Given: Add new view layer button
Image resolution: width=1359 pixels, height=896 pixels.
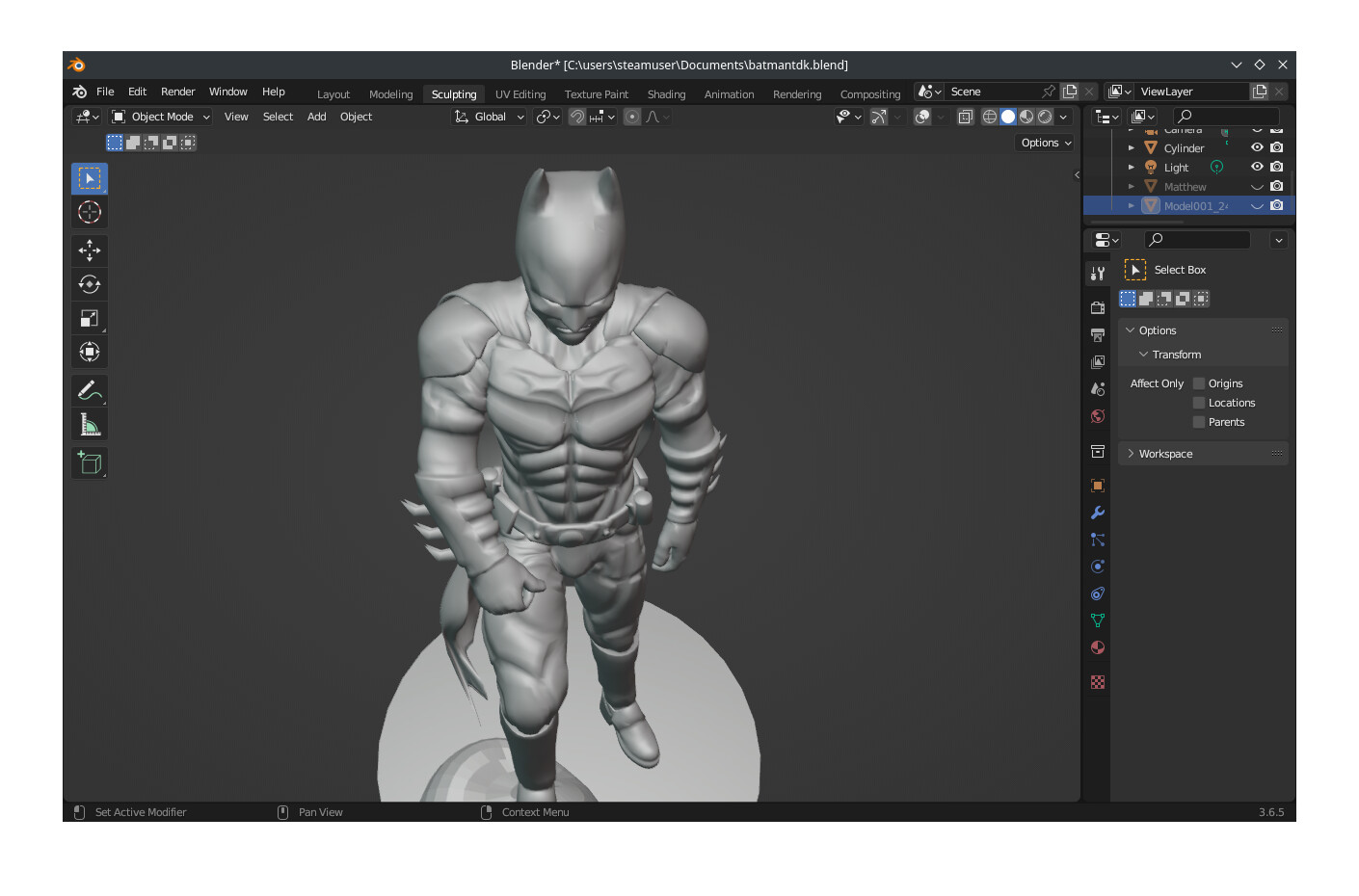Looking at the screenshot, I should [1260, 92].
